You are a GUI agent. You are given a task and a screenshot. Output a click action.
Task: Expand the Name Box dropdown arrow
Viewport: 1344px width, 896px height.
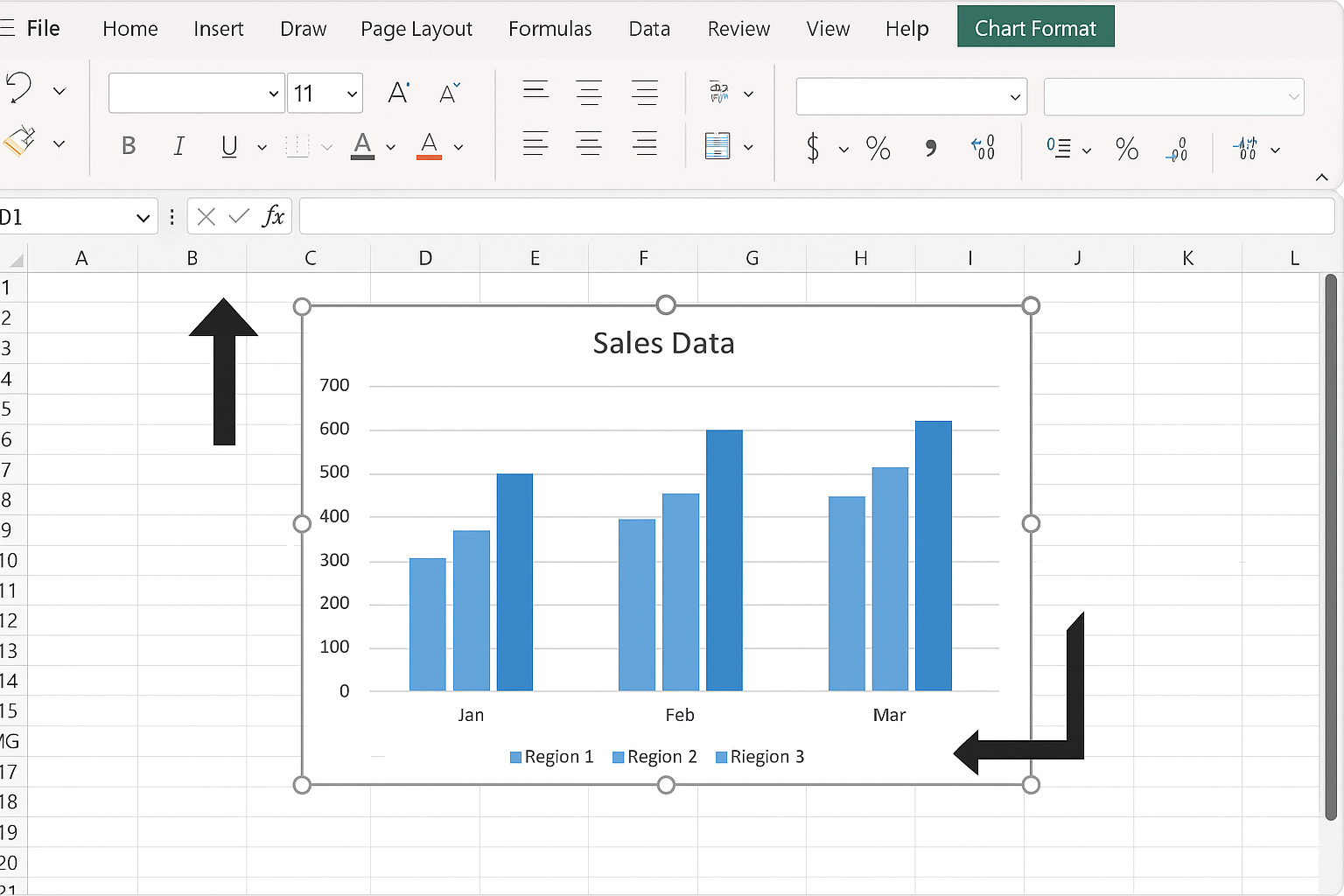(x=143, y=218)
